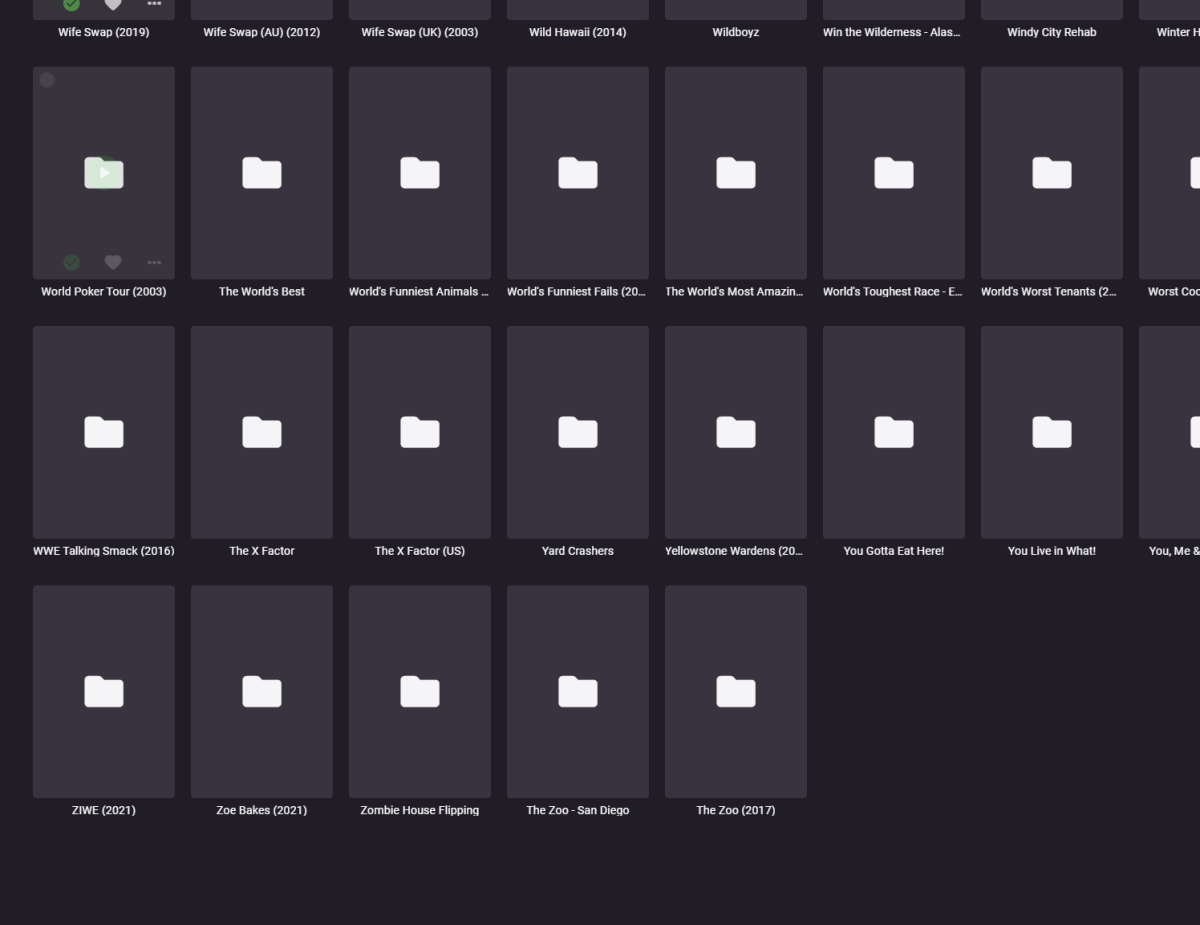Viewport: 1200px width, 925px height.
Task: Mark Wife Swap (2019) as unwatched
Action: (x=71, y=4)
